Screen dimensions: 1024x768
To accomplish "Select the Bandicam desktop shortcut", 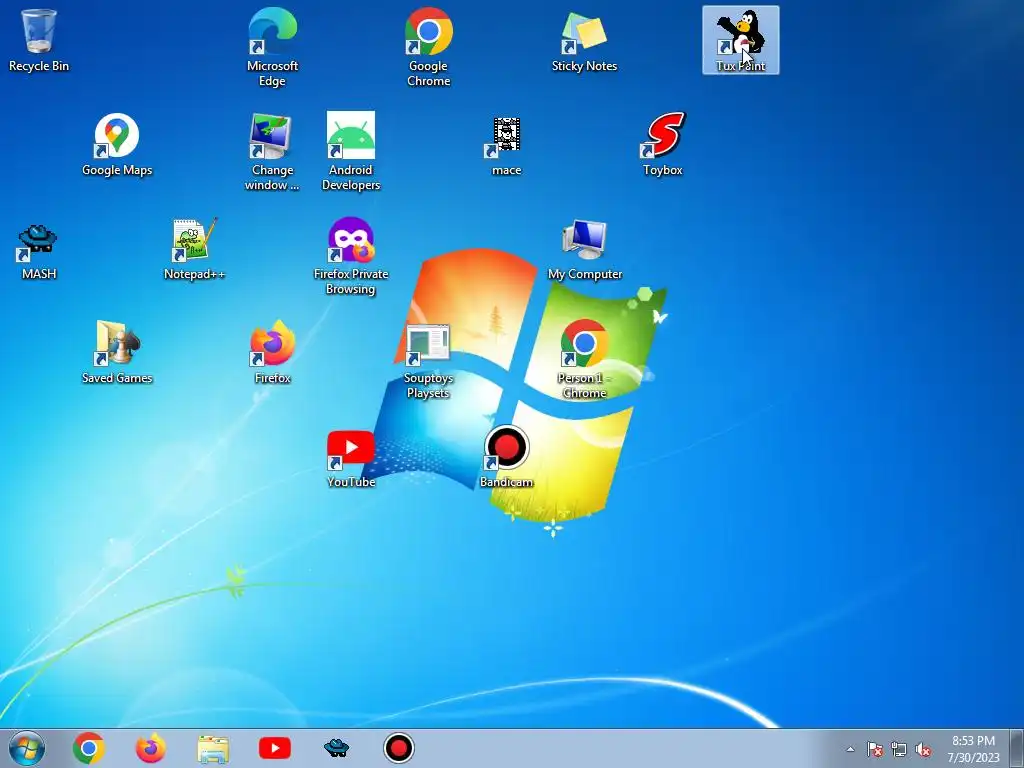I will (506, 457).
